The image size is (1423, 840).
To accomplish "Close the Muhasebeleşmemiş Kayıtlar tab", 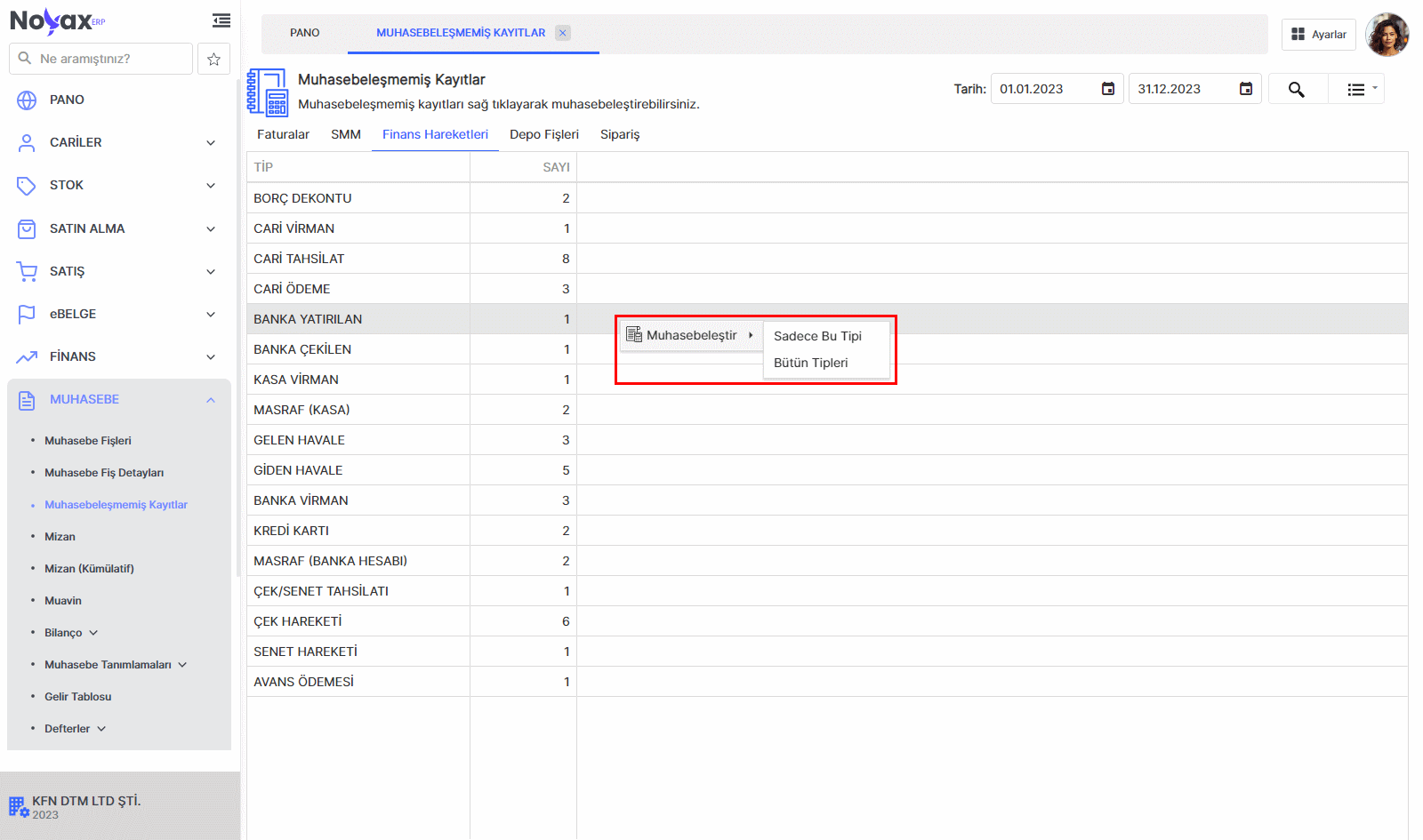I will [x=562, y=33].
